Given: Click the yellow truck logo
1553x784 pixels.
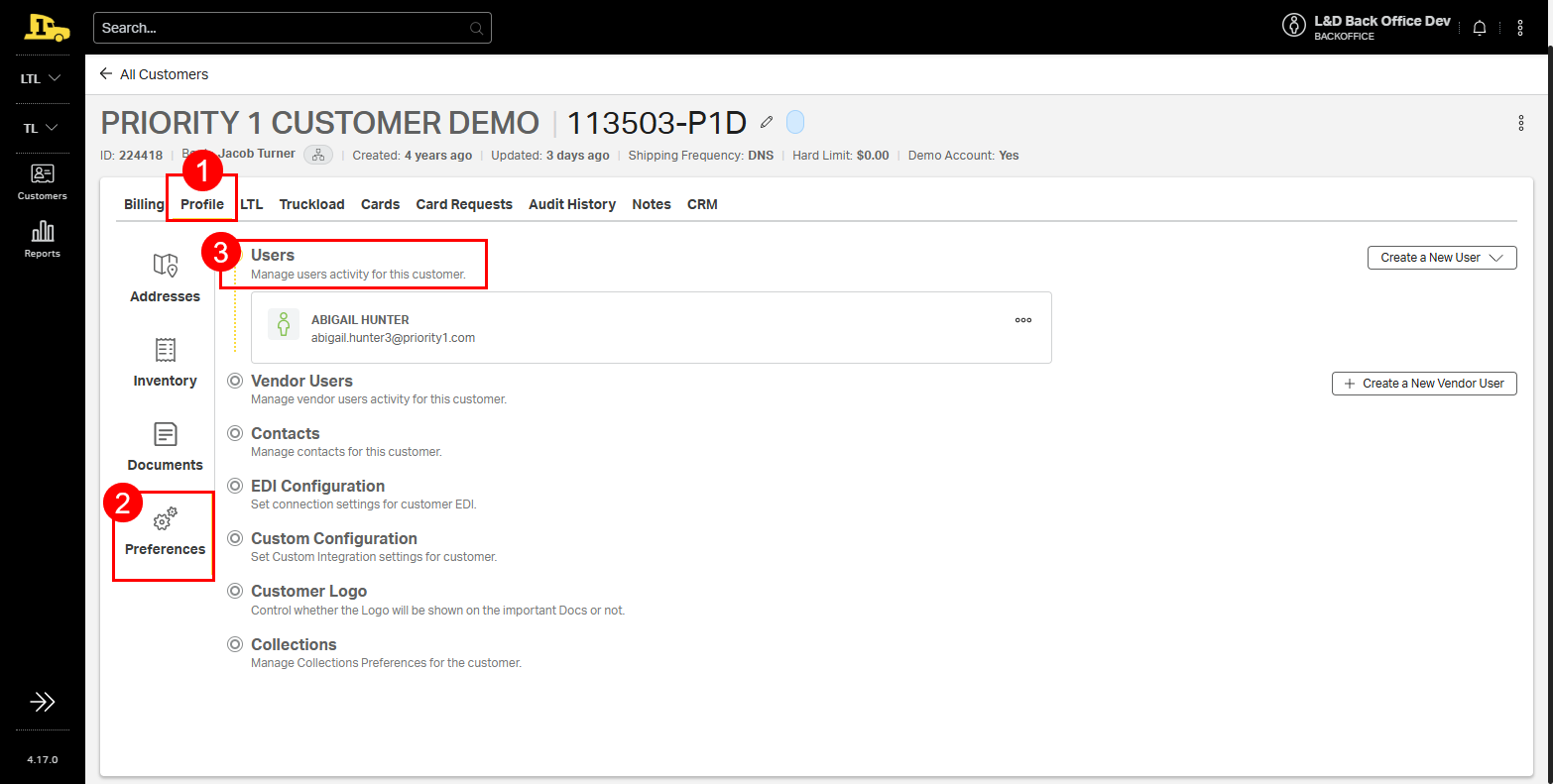Looking at the screenshot, I should (x=47, y=28).
